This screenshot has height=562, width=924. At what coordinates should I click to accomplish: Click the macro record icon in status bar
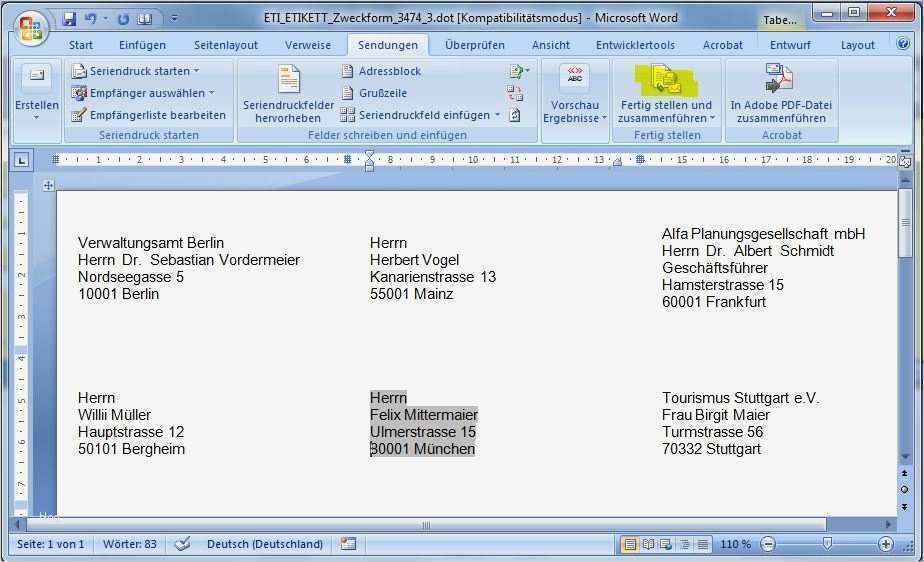(x=348, y=544)
